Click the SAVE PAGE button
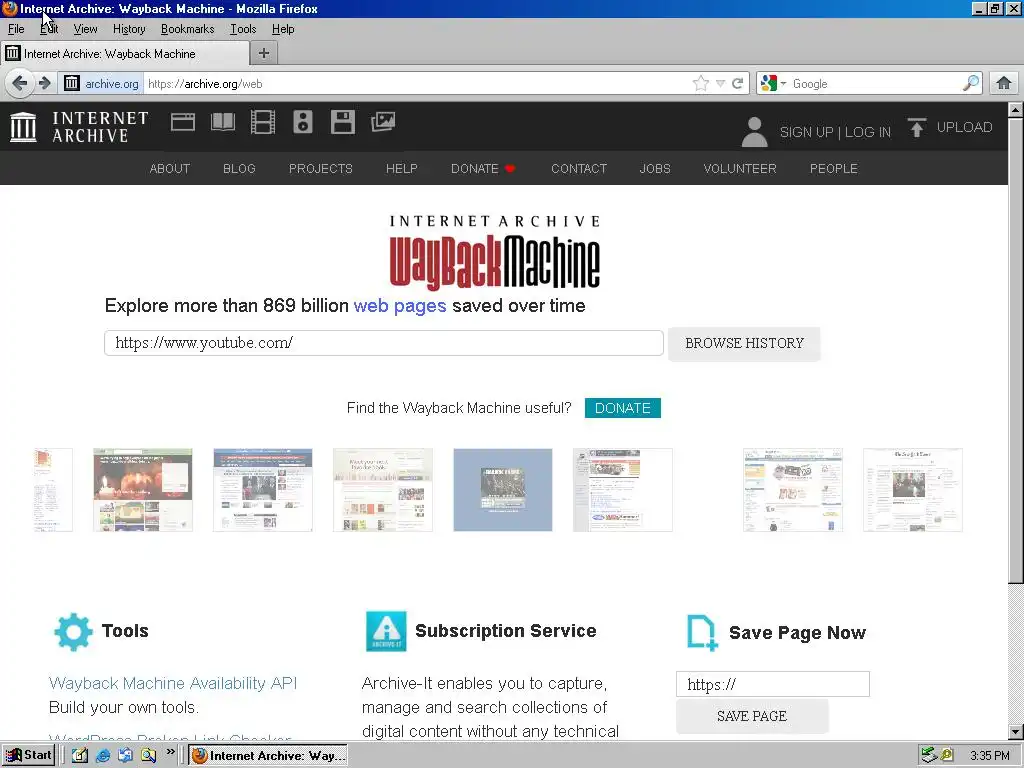Viewport: 1024px width, 768px height. click(752, 716)
